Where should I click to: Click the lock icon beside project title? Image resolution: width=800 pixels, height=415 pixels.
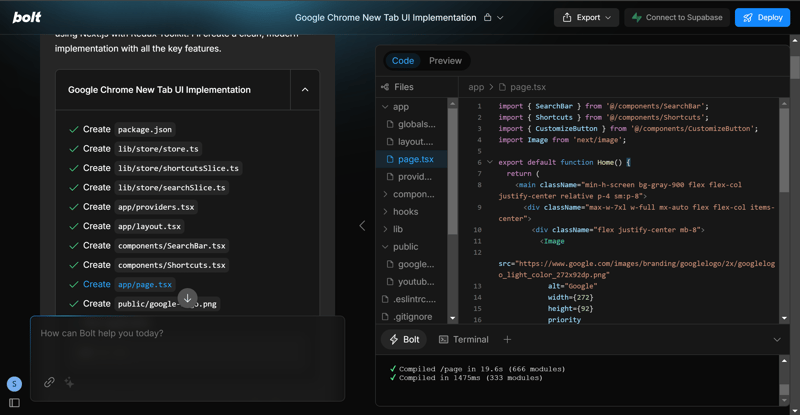[x=488, y=17]
